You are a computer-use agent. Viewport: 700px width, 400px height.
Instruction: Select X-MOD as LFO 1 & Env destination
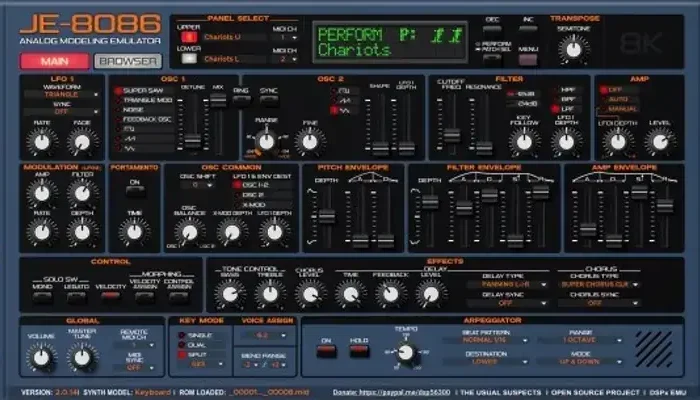point(263,205)
